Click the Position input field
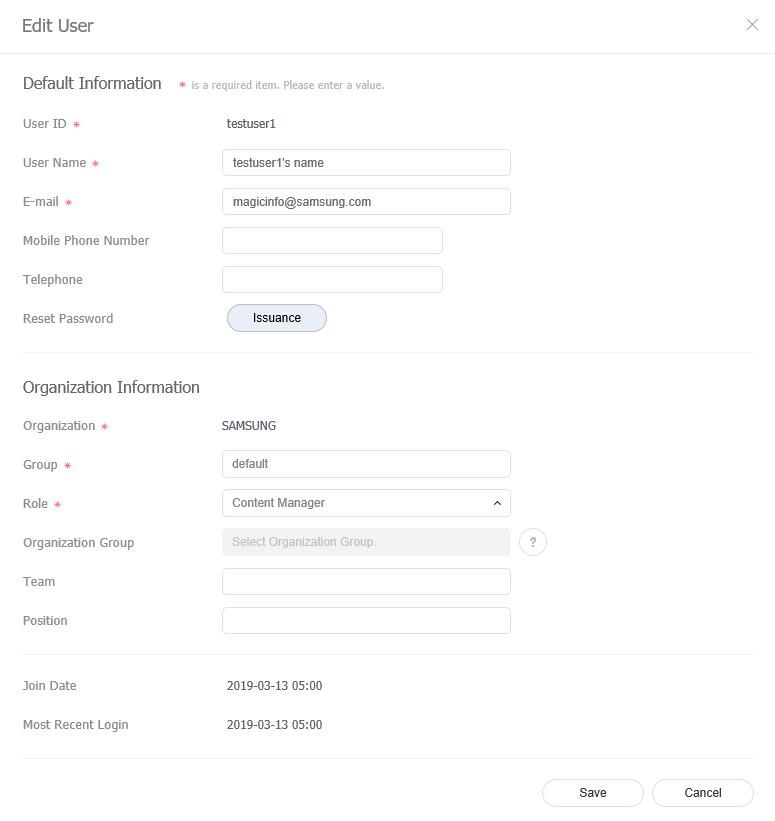Screen dimensions: 775x821 pyautogui.click(x=366, y=620)
